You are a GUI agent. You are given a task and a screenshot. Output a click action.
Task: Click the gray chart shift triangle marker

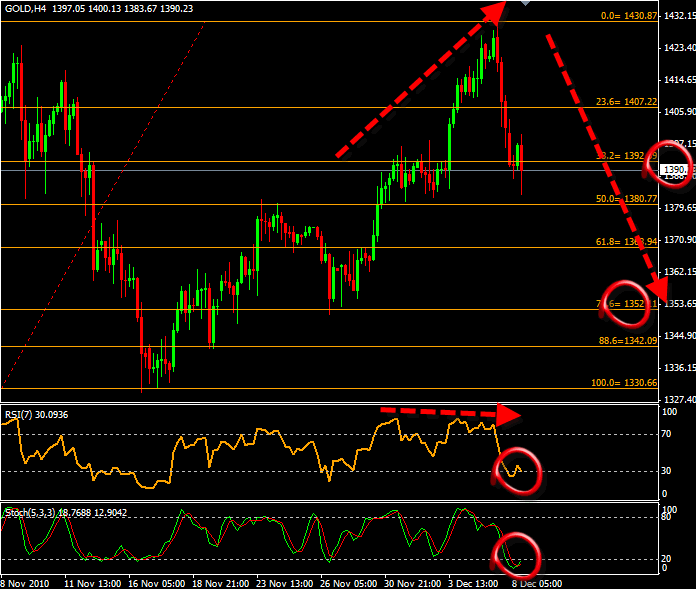527,3
